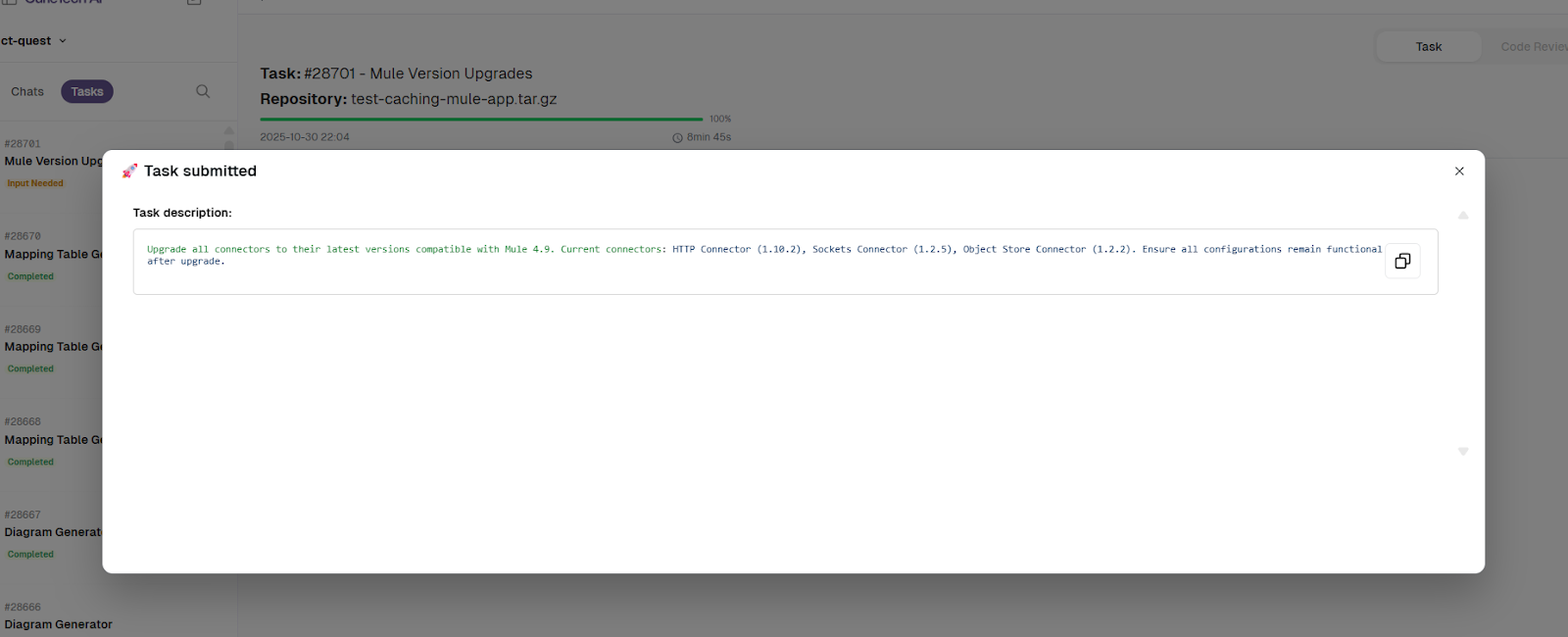Open task #28670 Mapping Table
Viewport: 1568px width, 637px height.
(x=53, y=255)
